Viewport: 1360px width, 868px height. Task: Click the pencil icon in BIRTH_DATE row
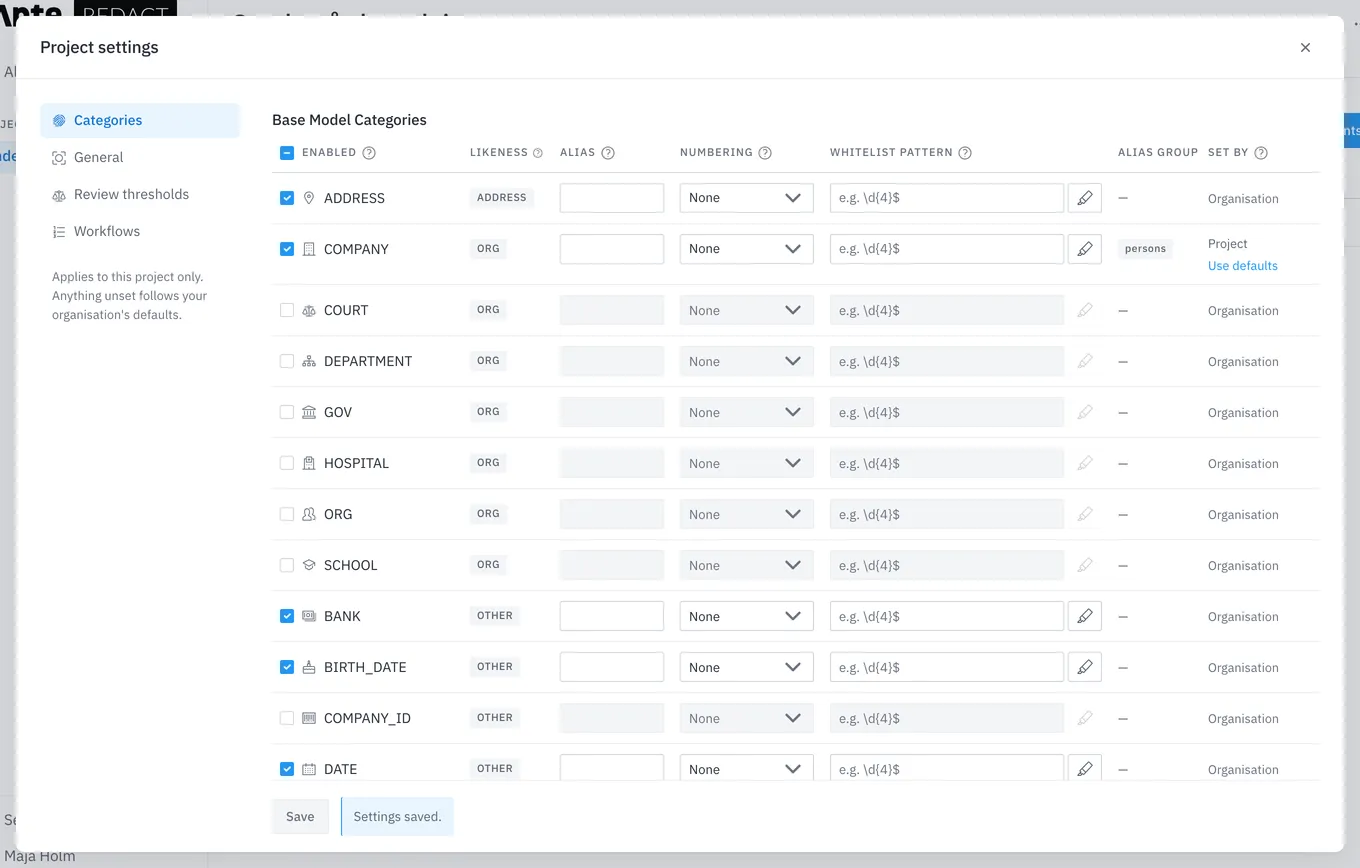1085,667
